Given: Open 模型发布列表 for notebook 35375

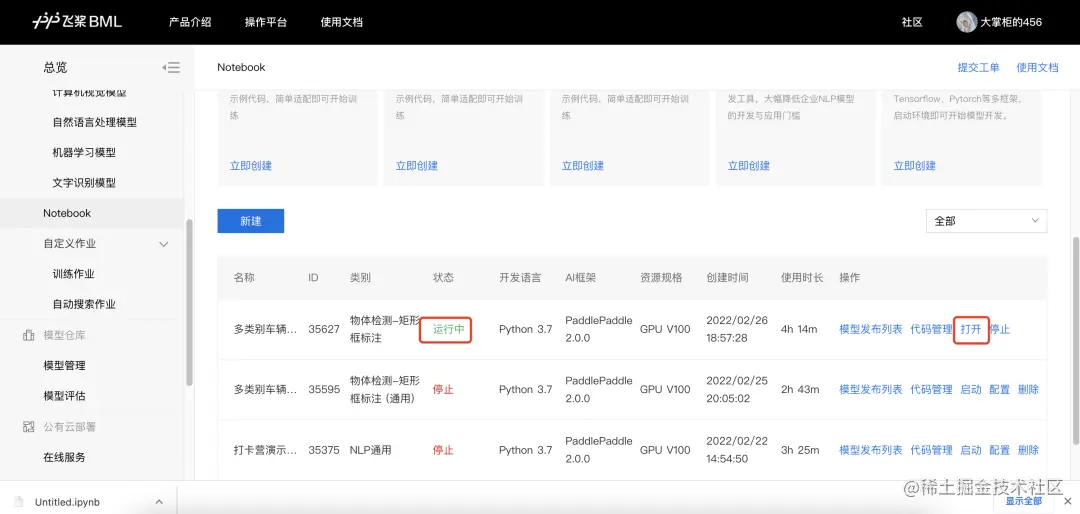Looking at the screenshot, I should pyautogui.click(x=871, y=451).
